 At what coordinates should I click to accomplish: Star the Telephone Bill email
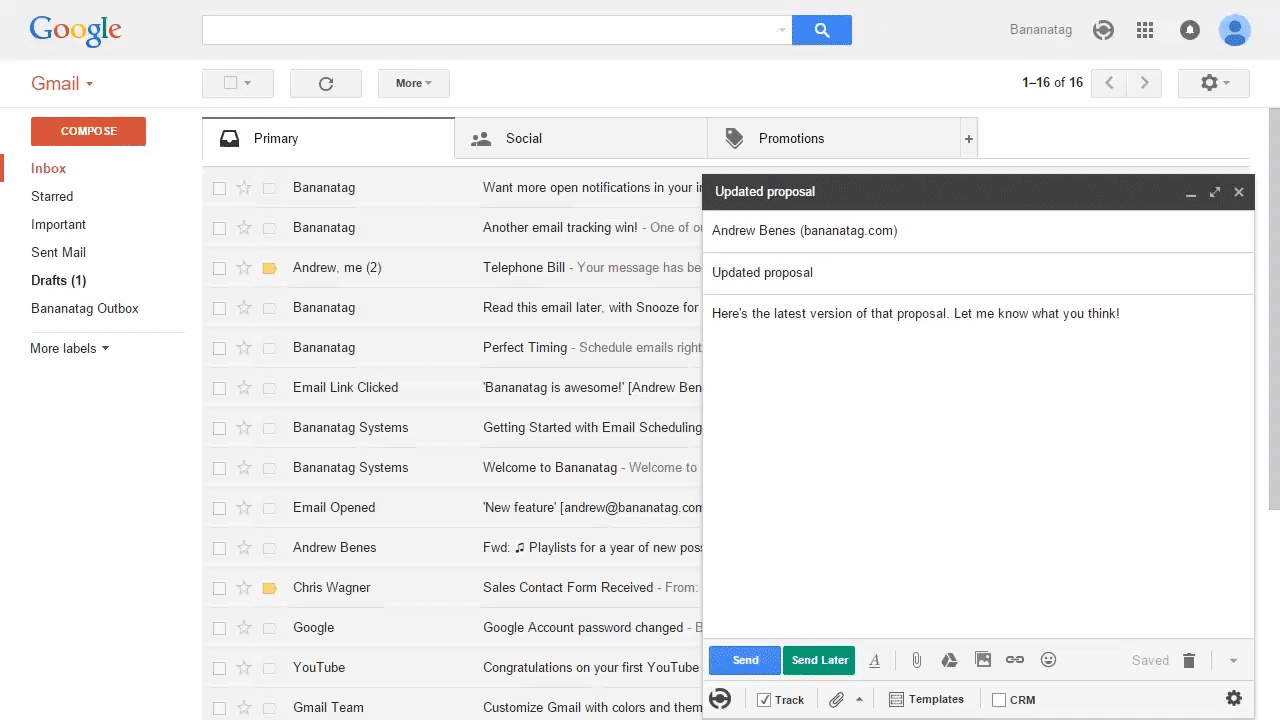coord(244,268)
